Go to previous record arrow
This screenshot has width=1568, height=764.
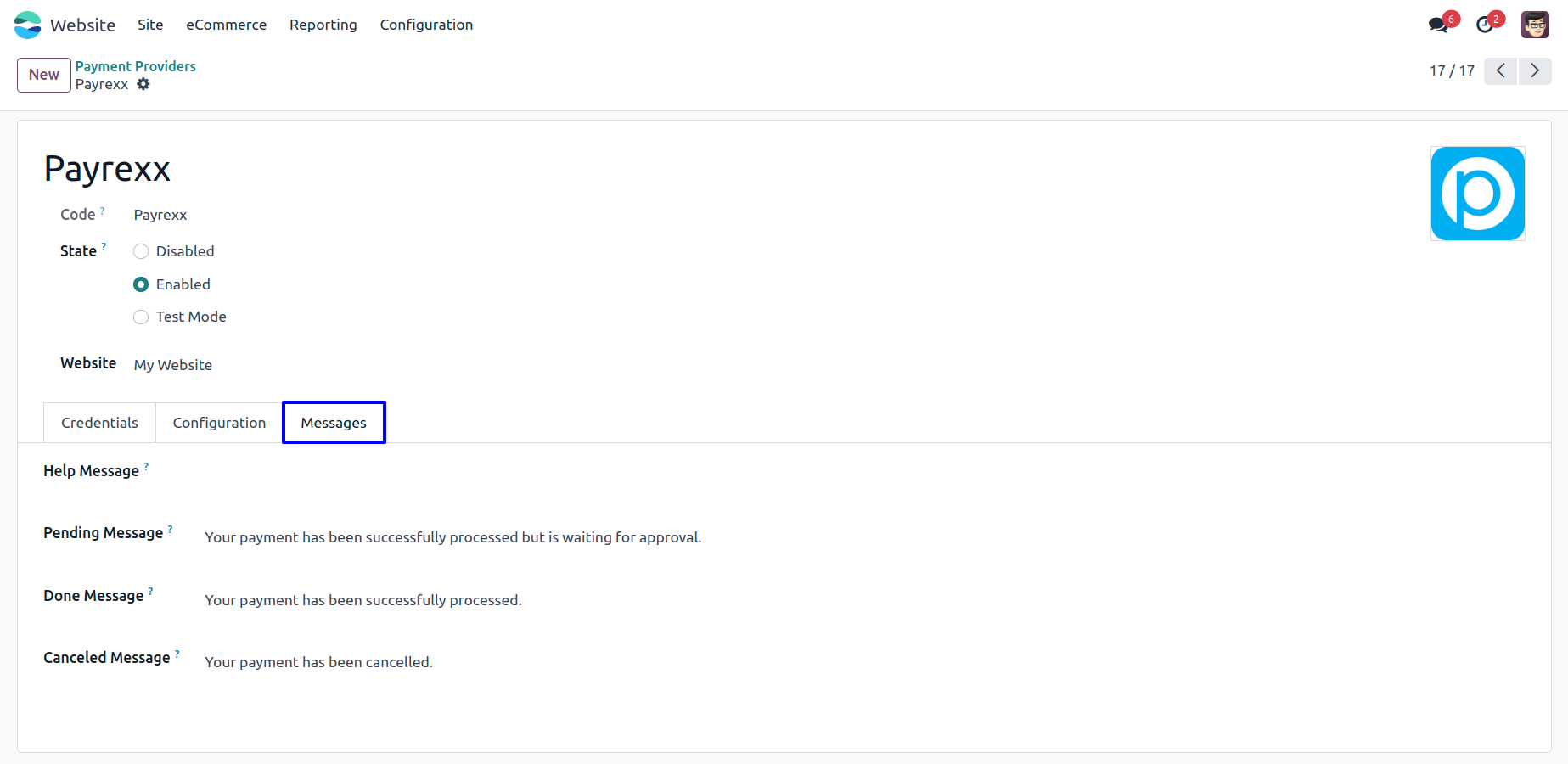point(1501,70)
